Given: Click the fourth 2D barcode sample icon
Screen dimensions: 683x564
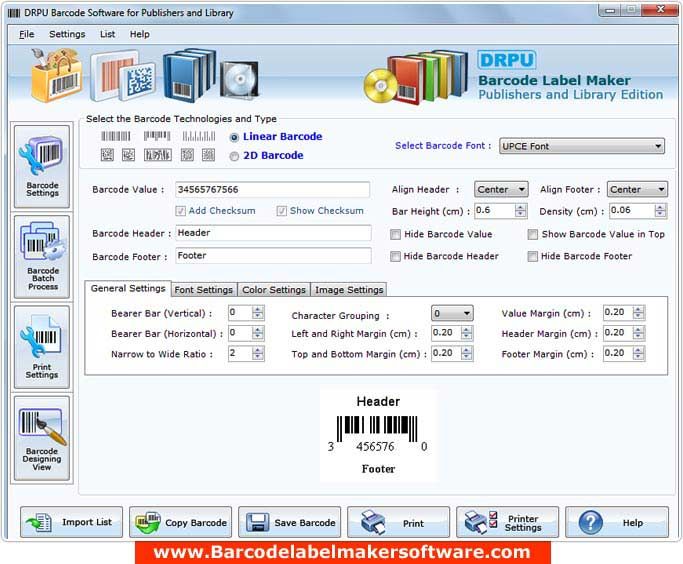Looking at the screenshot, I should [x=187, y=155].
